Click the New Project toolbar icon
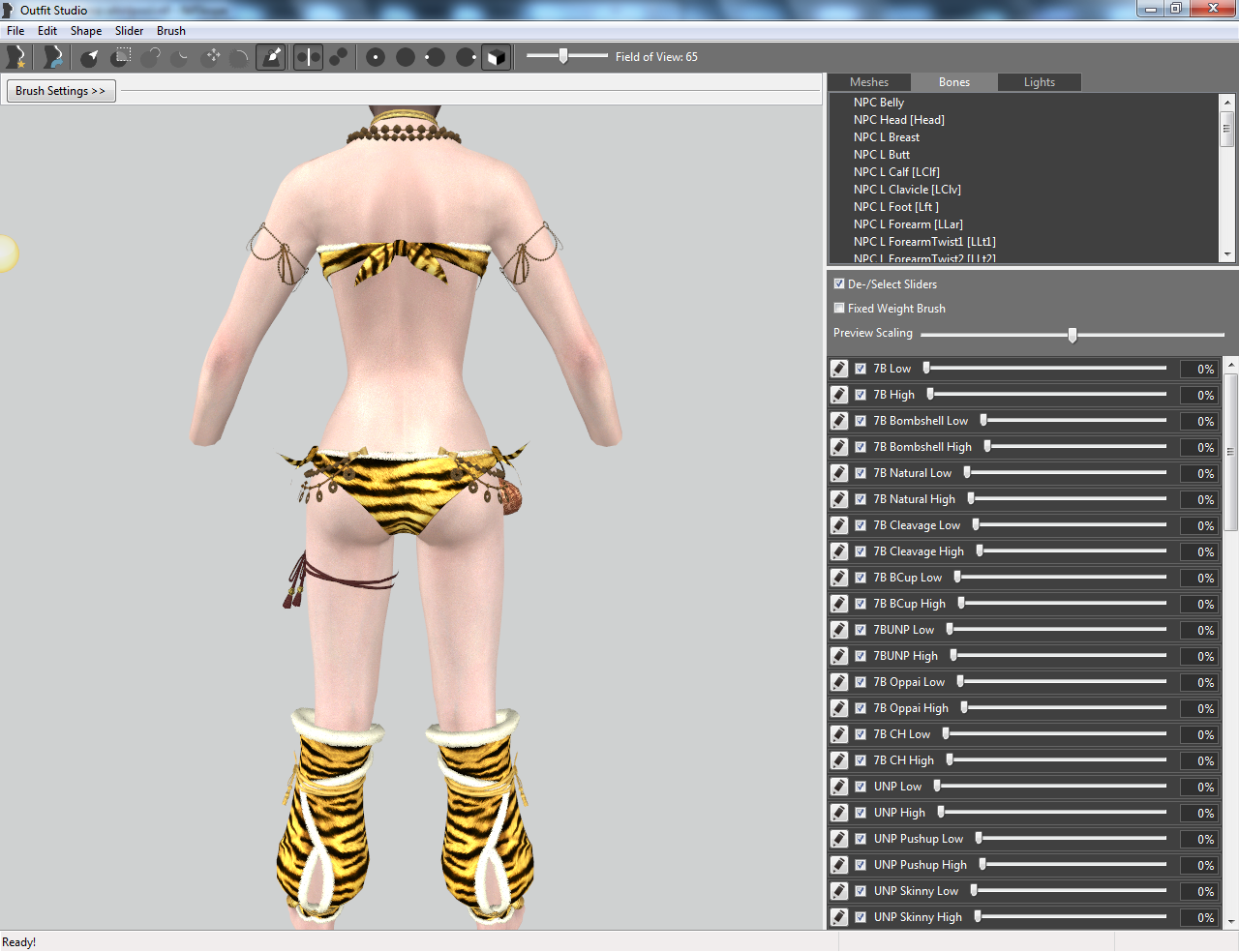This screenshot has width=1239, height=952. pos(16,57)
